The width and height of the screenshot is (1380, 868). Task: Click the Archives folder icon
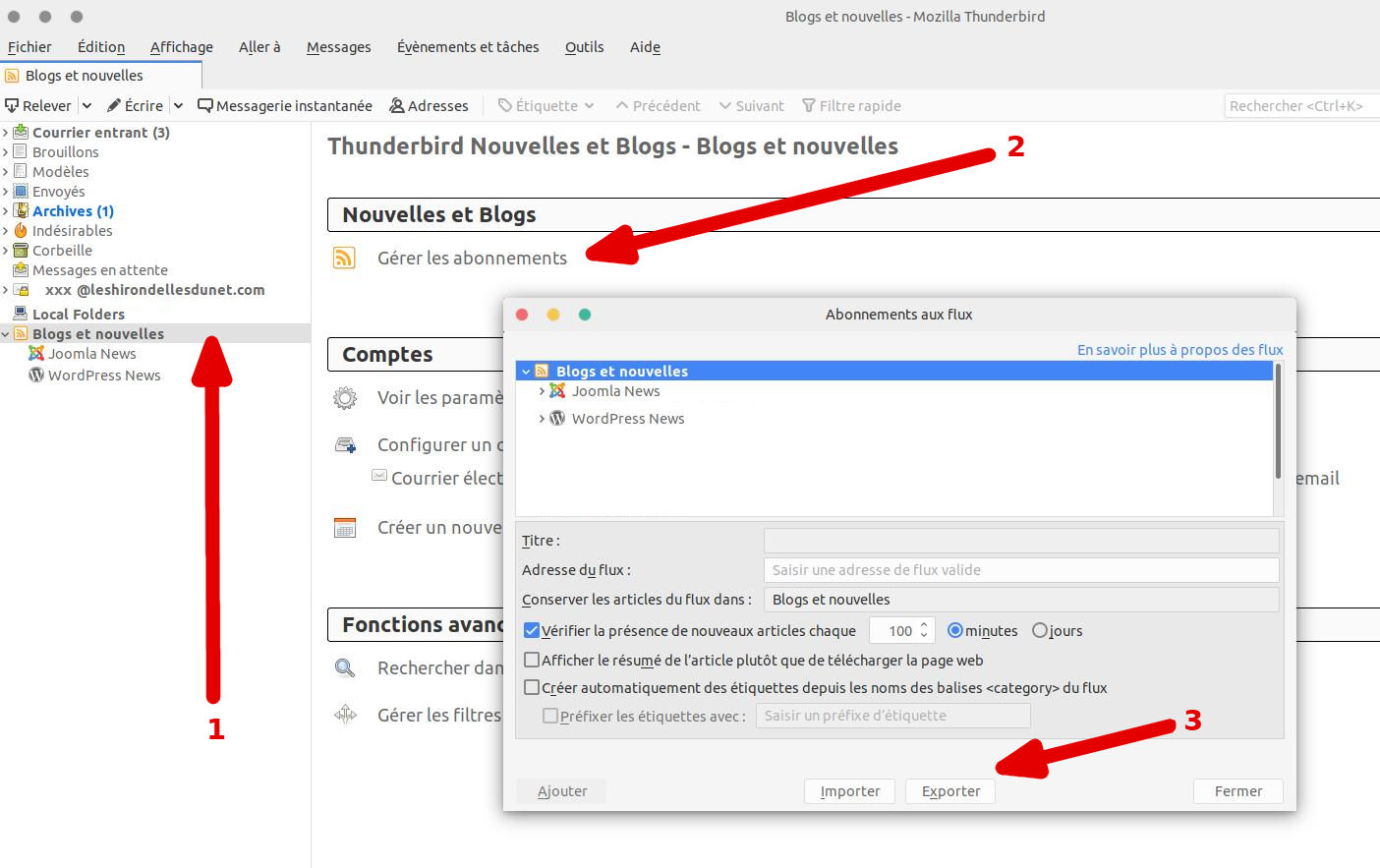point(21,210)
